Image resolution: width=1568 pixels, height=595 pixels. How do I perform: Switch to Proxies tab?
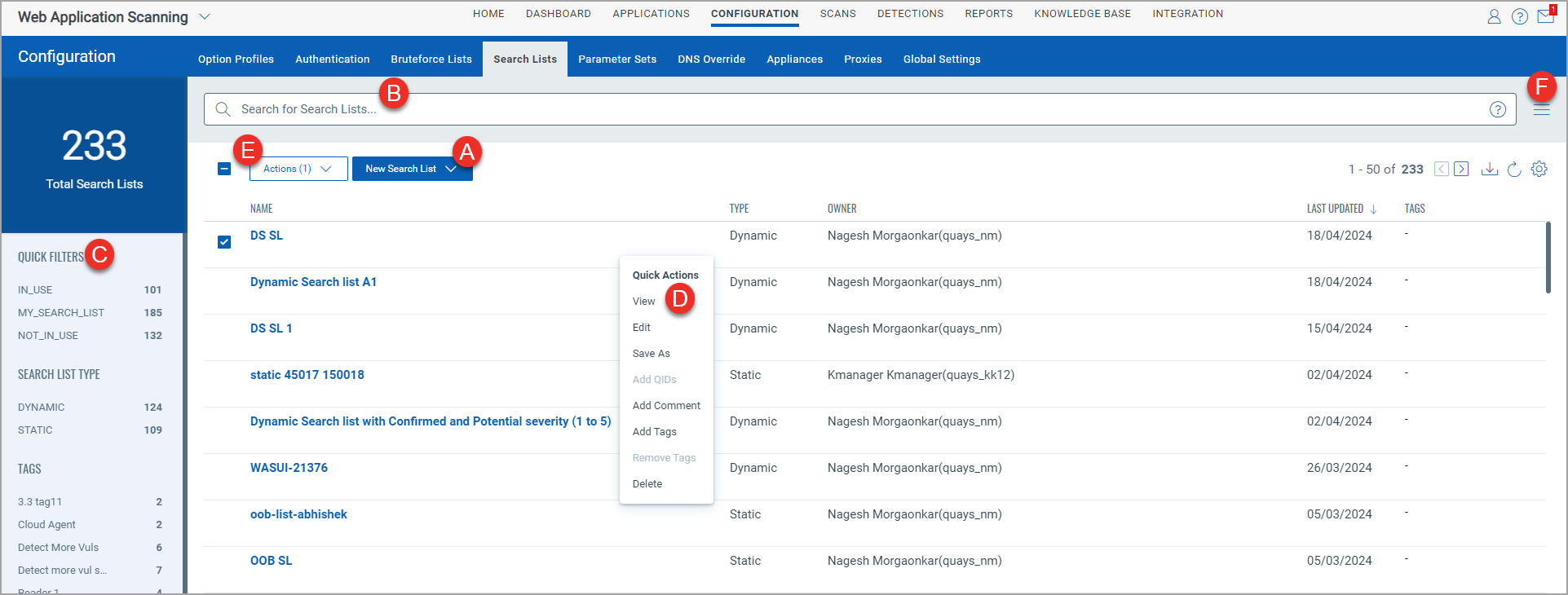[x=864, y=59]
